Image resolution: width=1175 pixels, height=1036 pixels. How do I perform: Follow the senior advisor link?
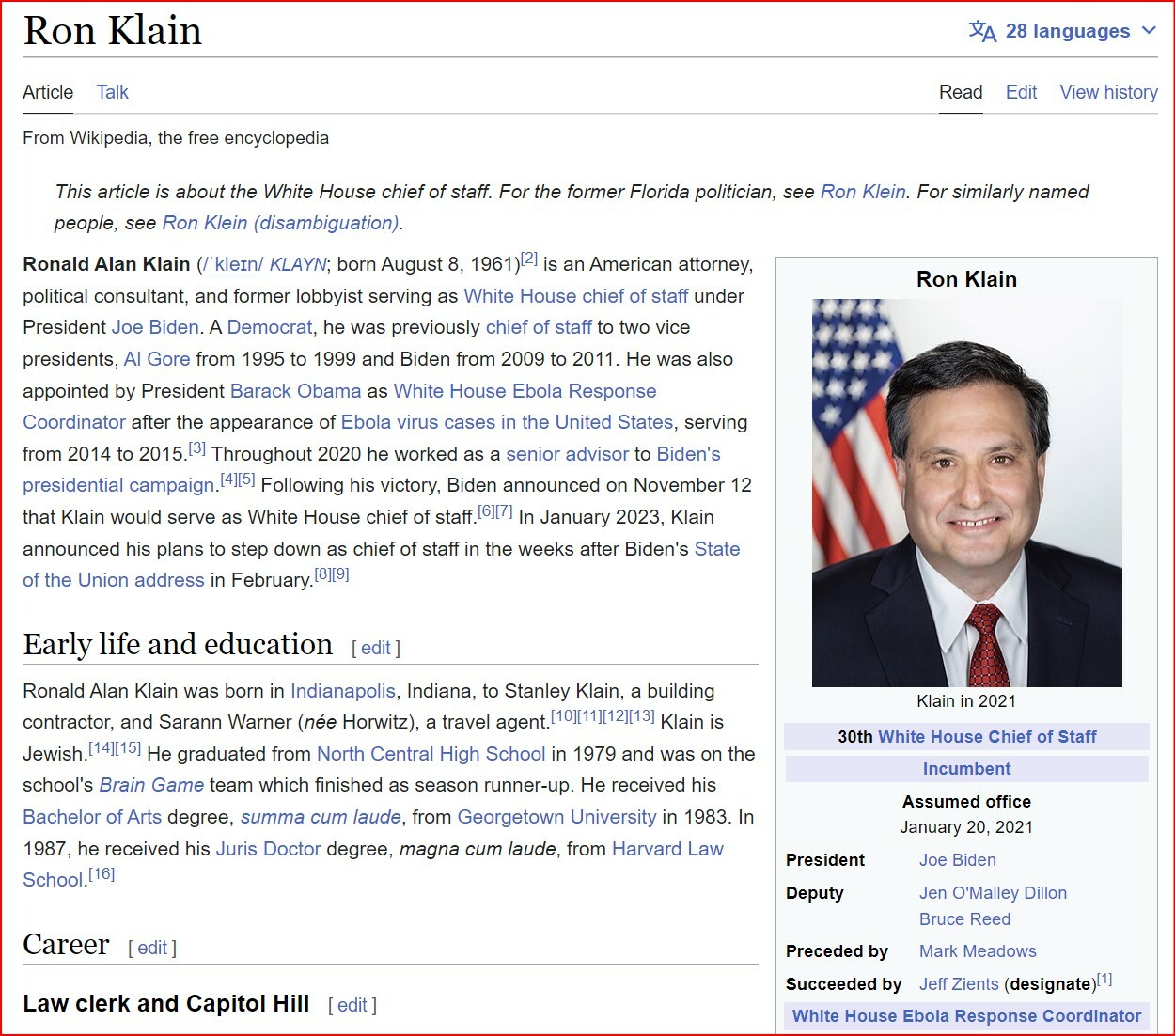click(x=567, y=454)
